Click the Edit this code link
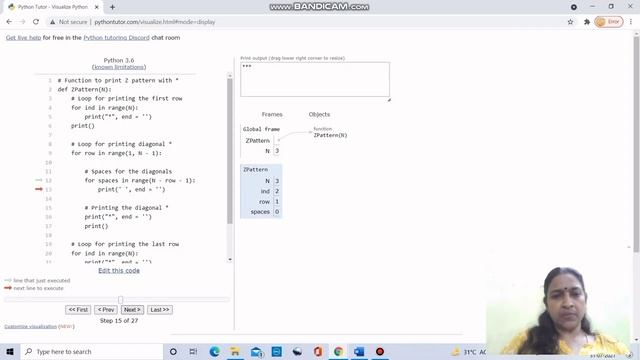The width and height of the screenshot is (640, 360). [119, 270]
